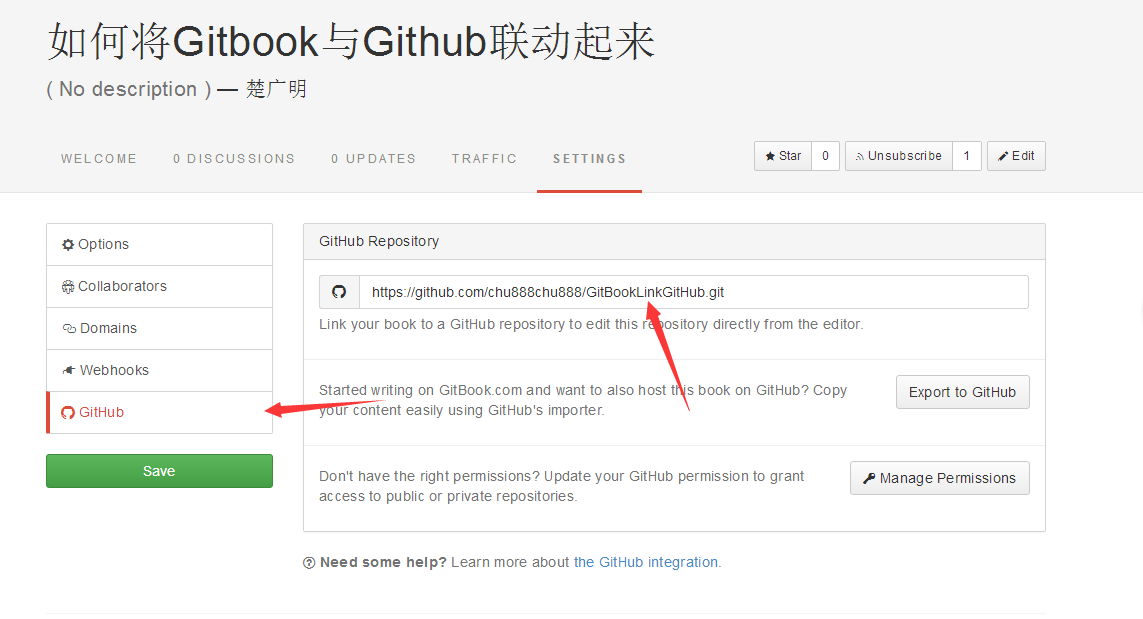Click the plug icon next to Webhooks
The width and height of the screenshot is (1143, 619).
(69, 370)
